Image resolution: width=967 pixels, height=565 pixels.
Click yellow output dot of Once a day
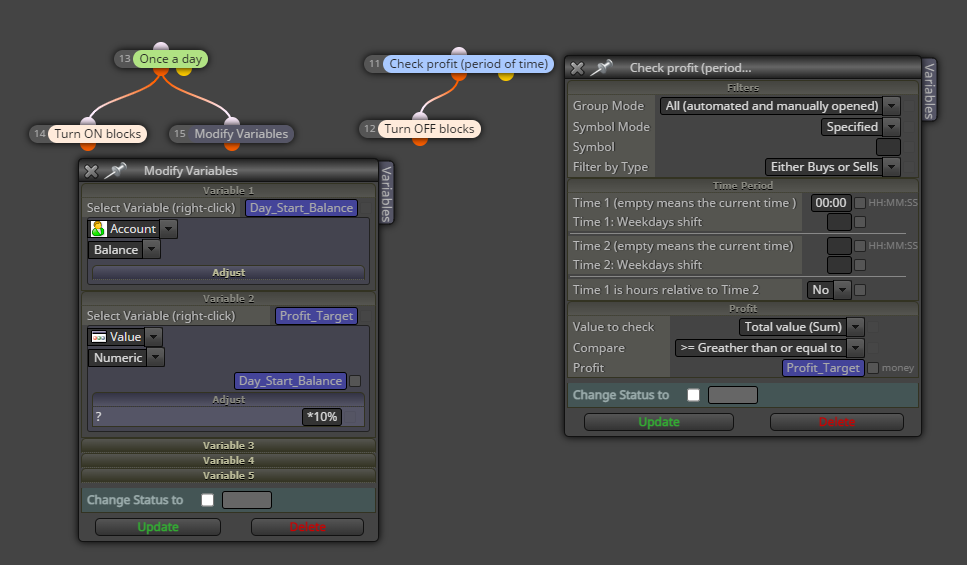(184, 71)
